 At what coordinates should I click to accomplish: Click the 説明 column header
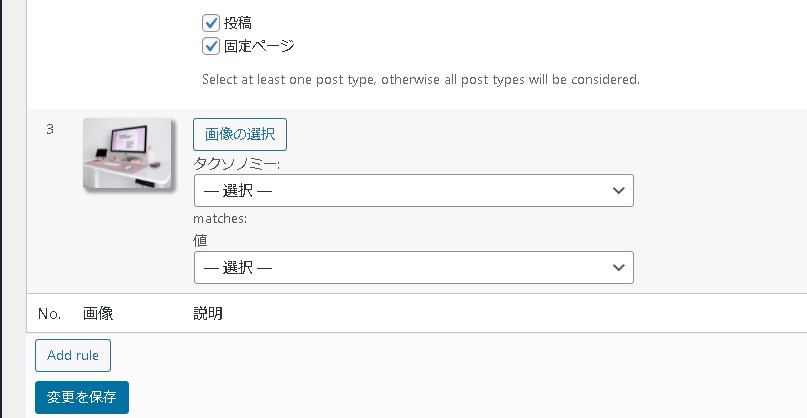tap(208, 314)
